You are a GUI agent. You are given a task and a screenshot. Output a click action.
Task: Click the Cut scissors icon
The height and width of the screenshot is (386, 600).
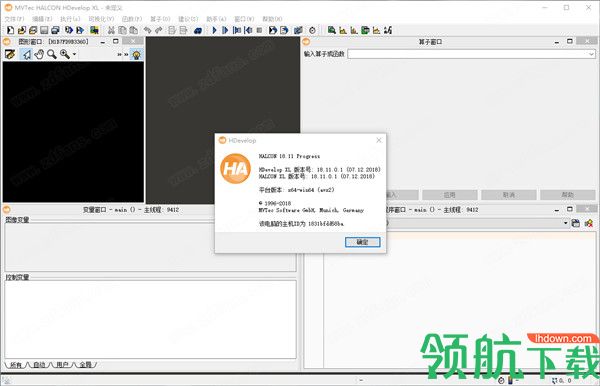[x=111, y=30]
